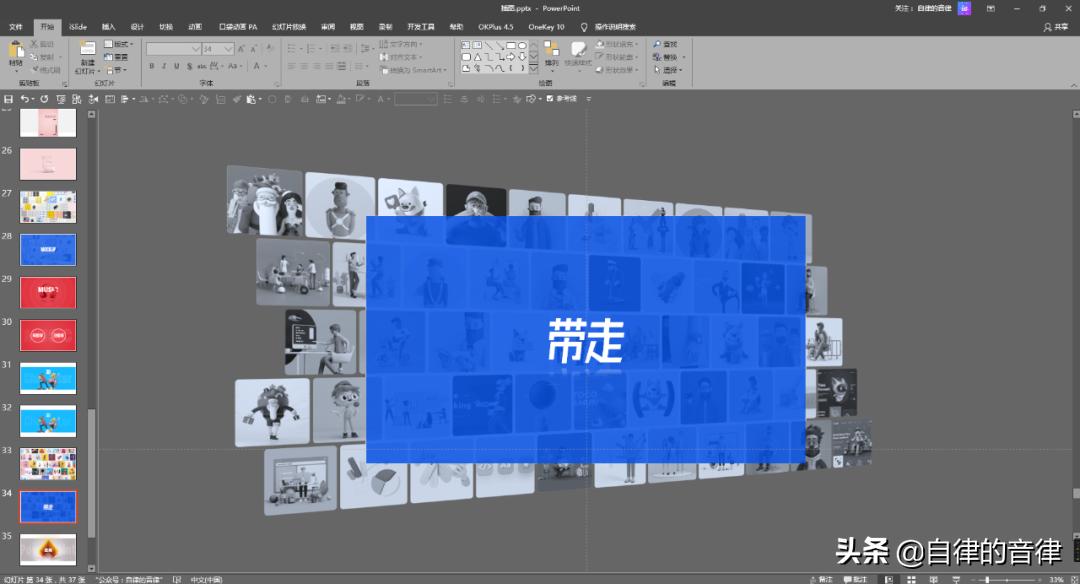Click the Comments button in status bar
The width and height of the screenshot is (1080, 584).
tap(855, 579)
